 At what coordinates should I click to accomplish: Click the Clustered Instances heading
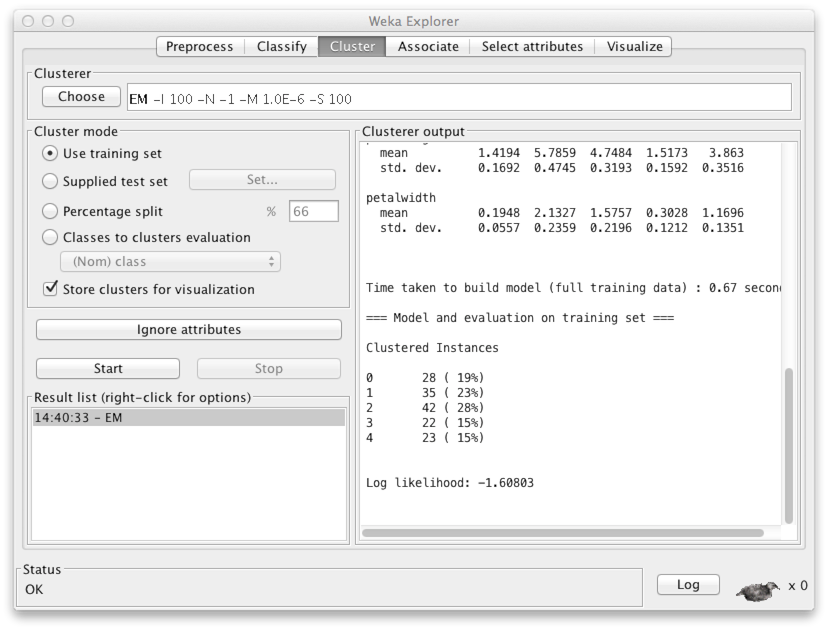[432, 347]
